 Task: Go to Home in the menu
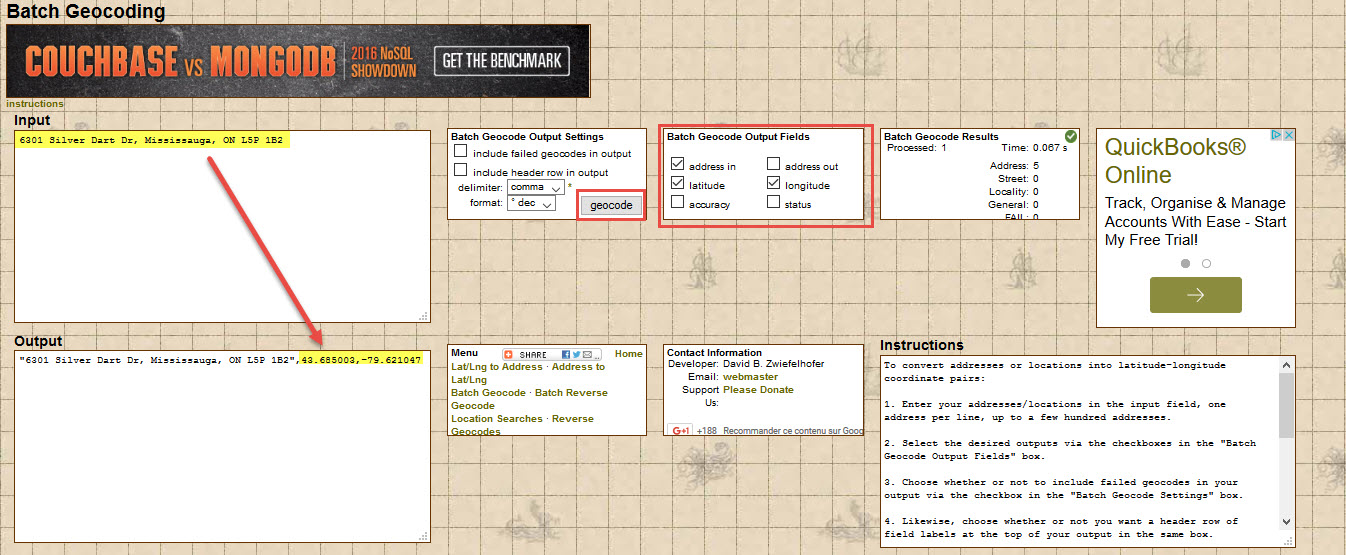629,354
